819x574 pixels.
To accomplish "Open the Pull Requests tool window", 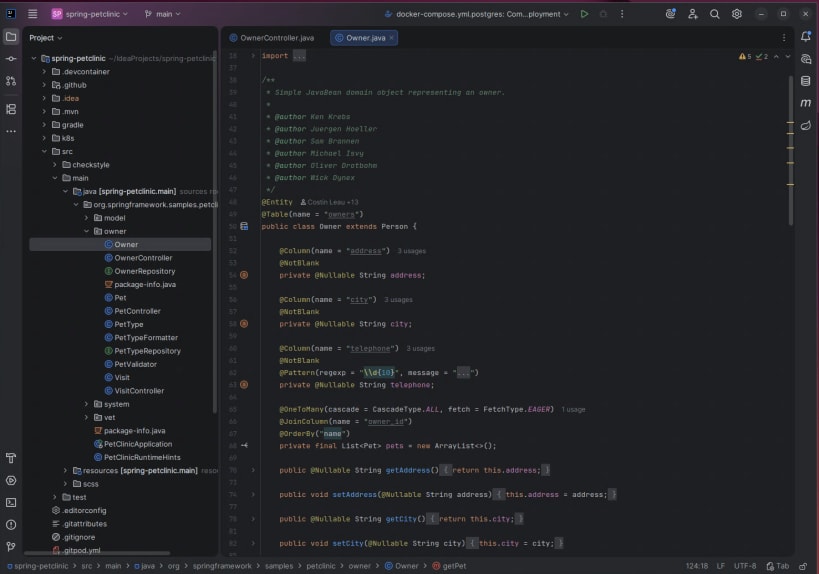I will point(11,81).
